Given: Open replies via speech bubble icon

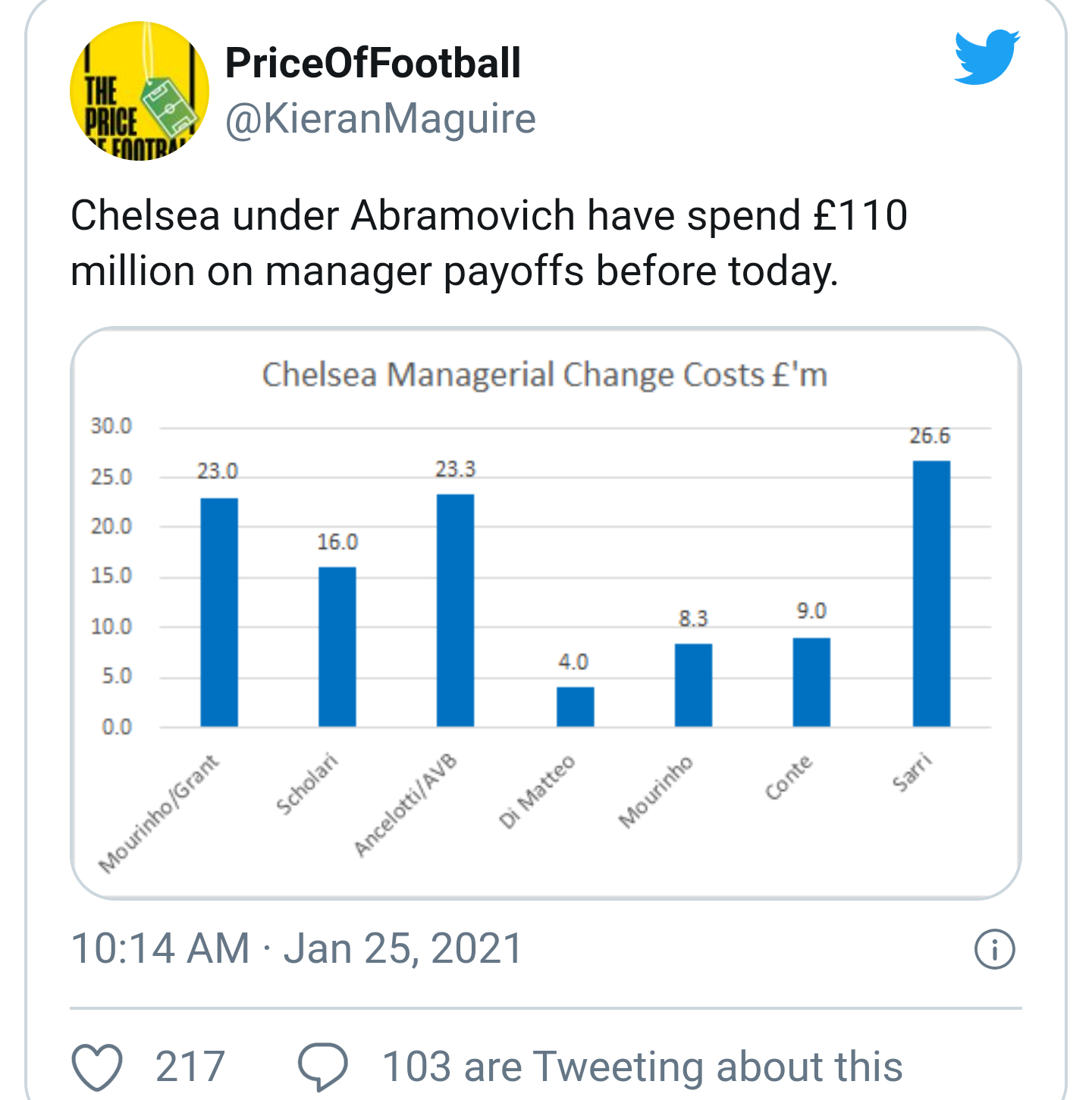Looking at the screenshot, I should click(x=323, y=1067).
